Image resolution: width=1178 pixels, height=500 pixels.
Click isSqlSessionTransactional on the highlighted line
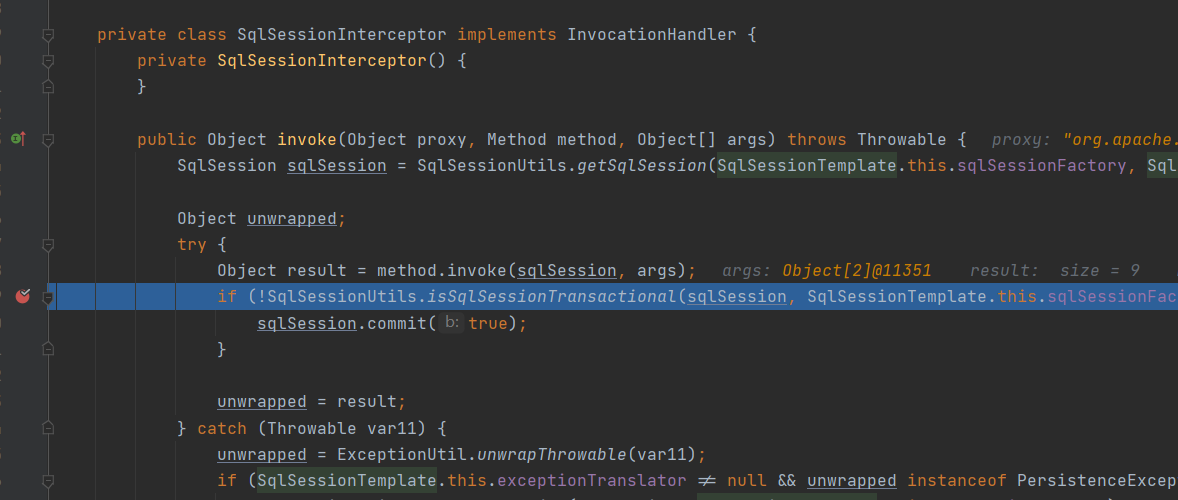point(552,297)
